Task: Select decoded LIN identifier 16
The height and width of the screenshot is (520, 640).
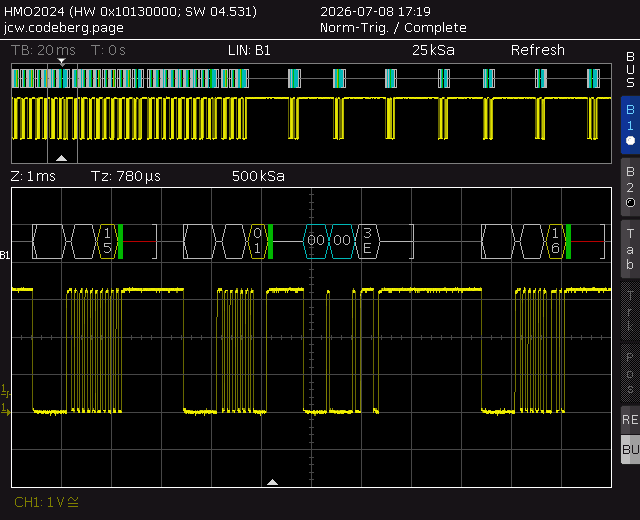Action: [555, 241]
